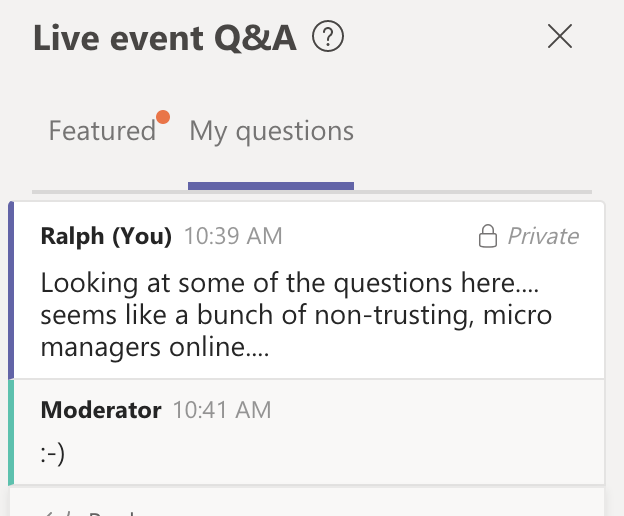Screen dimensions: 624x516
Task: Click the italic Private label
Action: (x=543, y=236)
